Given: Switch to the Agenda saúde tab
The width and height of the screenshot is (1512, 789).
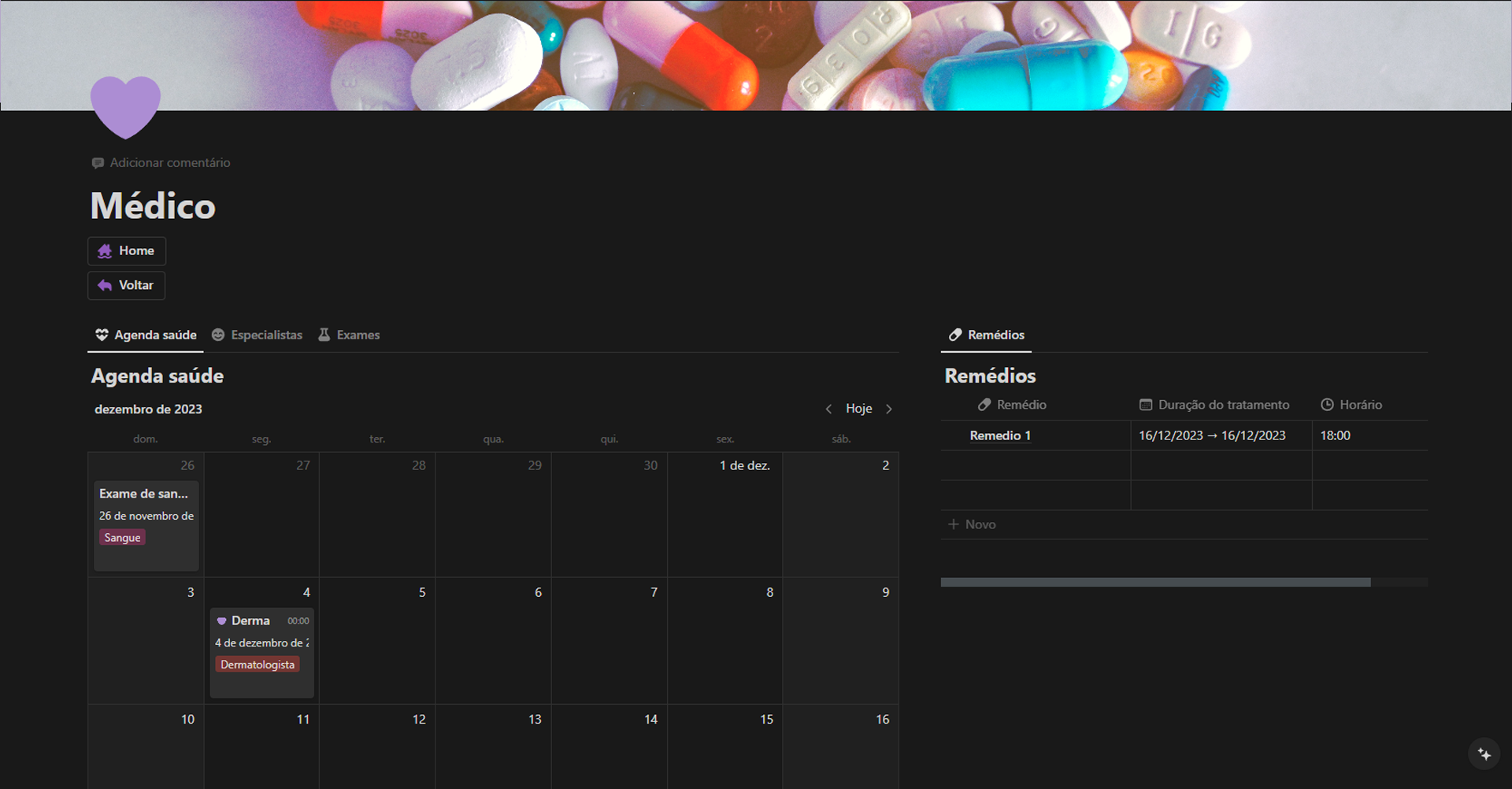Looking at the screenshot, I should (146, 335).
